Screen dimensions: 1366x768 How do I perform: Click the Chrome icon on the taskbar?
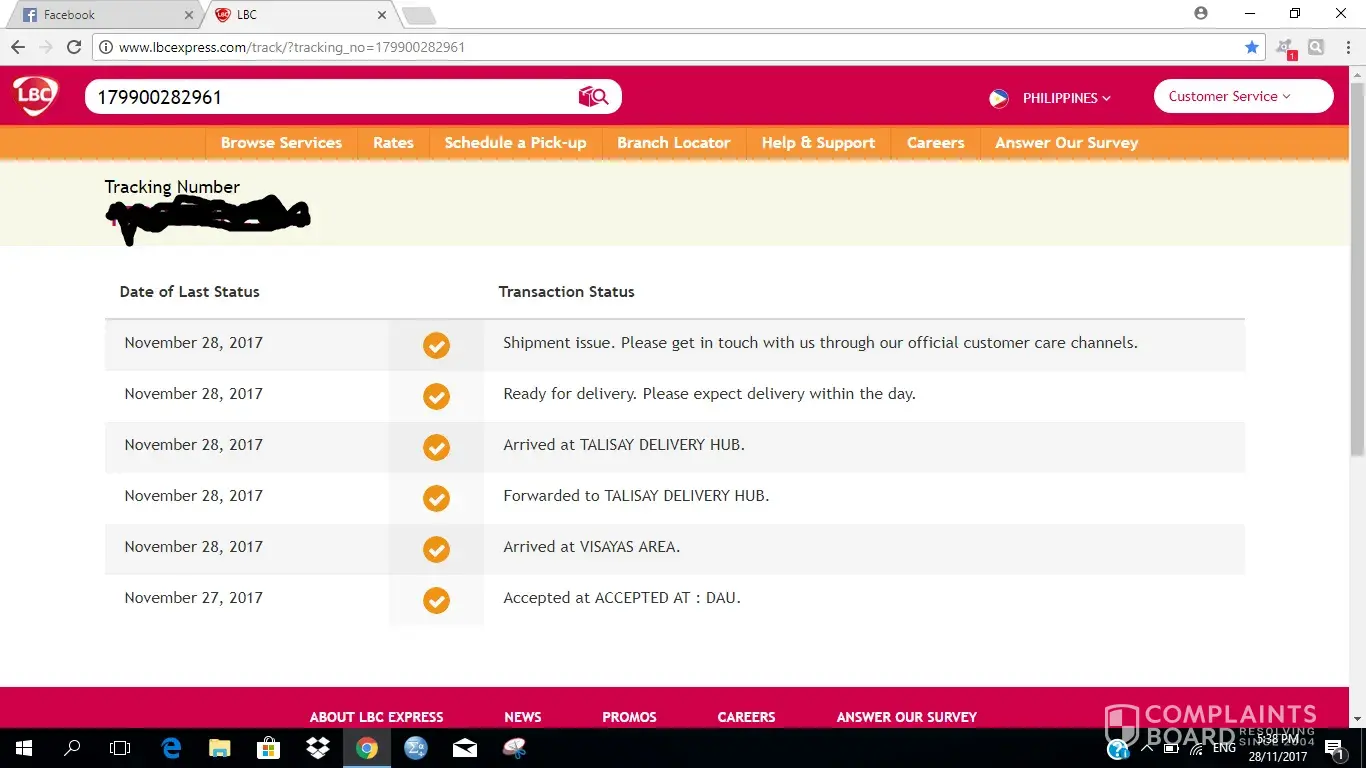pyautogui.click(x=367, y=748)
